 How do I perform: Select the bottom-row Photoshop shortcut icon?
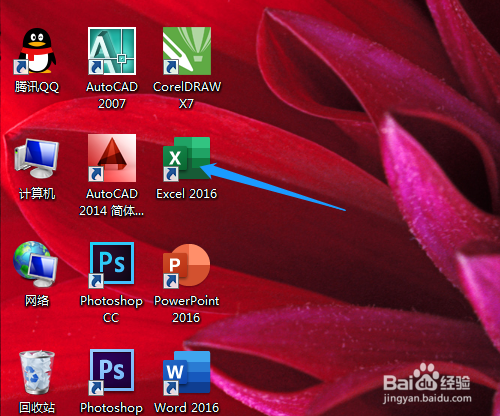[112, 372]
